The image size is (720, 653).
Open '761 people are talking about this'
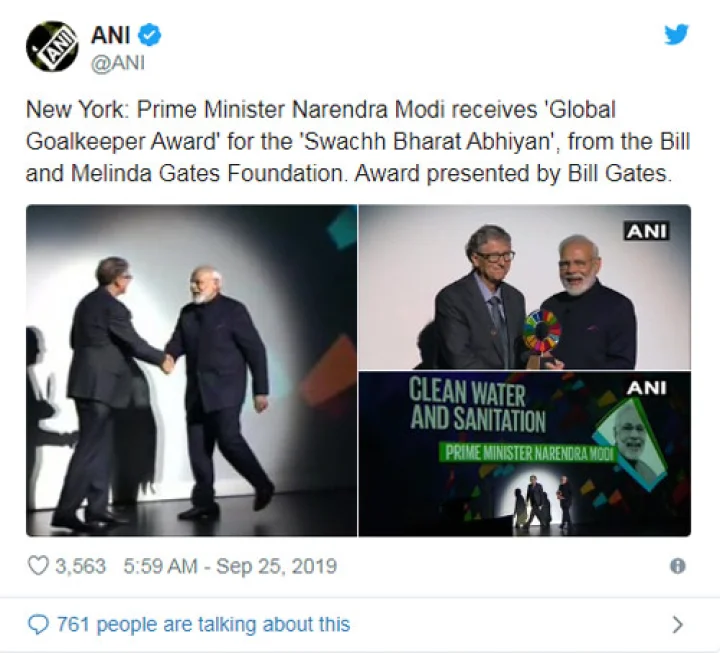click(203, 625)
